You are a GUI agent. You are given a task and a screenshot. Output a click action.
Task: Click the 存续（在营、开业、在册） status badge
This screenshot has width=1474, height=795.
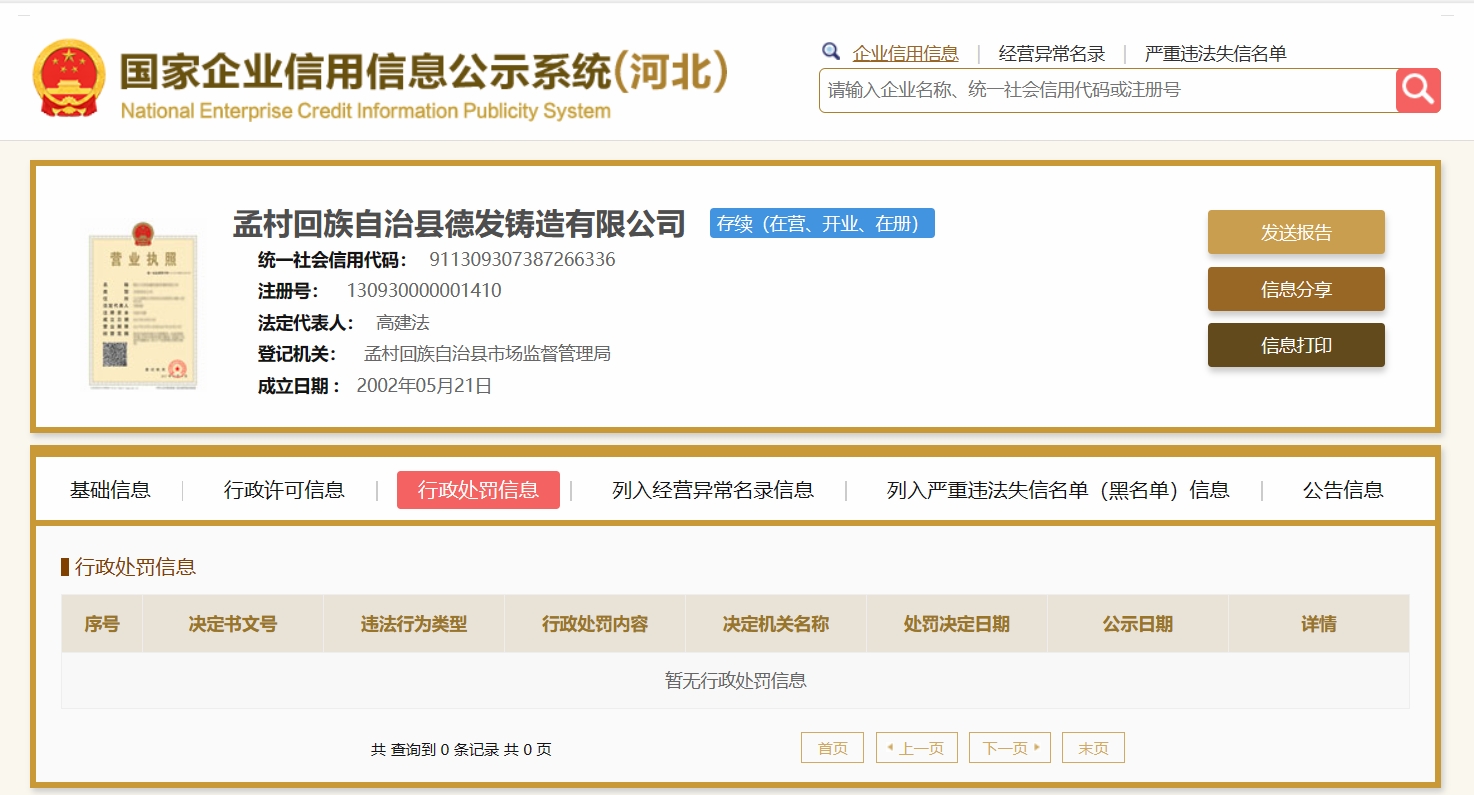[x=822, y=223]
